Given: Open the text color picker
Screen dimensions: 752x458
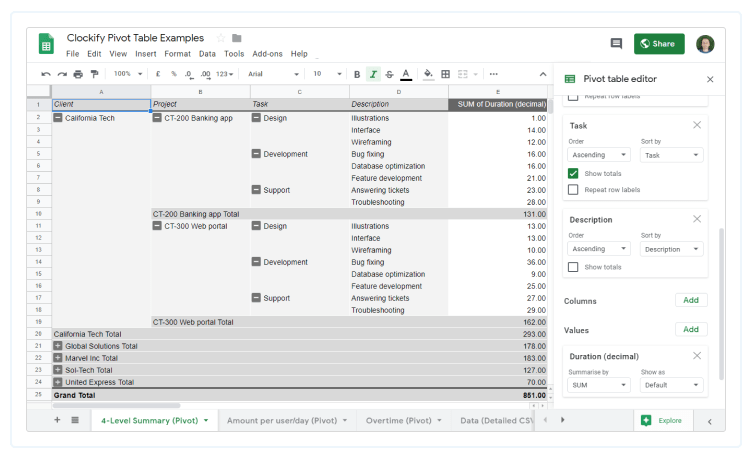Looking at the screenshot, I should (x=406, y=74).
